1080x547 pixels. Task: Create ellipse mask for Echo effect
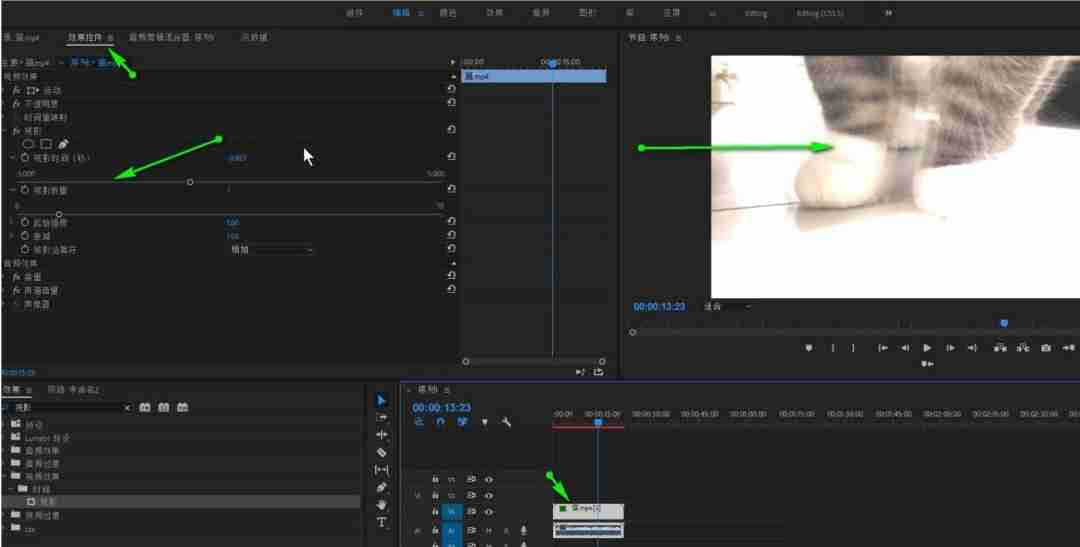tap(28, 144)
